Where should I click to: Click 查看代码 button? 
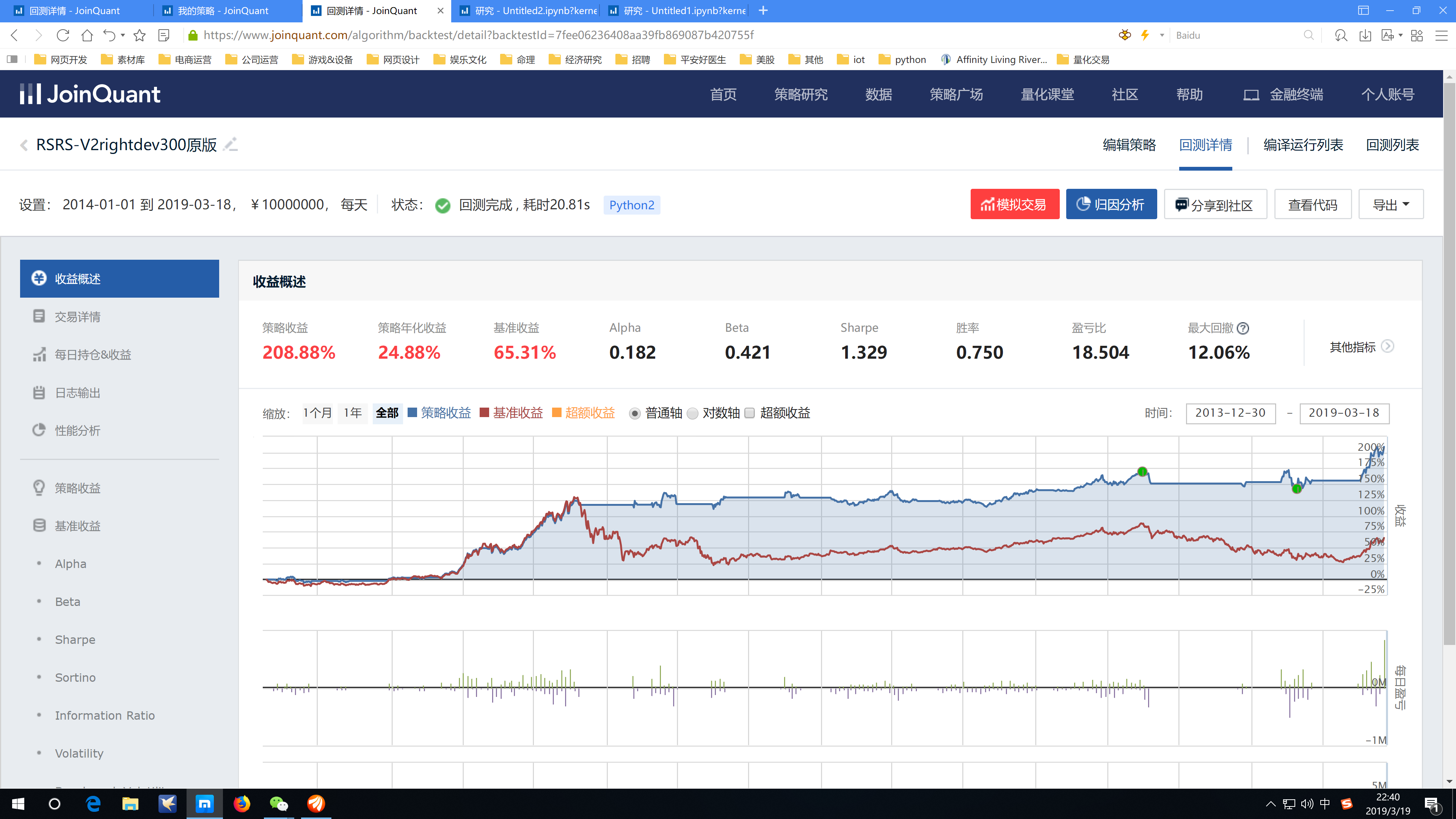click(1312, 204)
